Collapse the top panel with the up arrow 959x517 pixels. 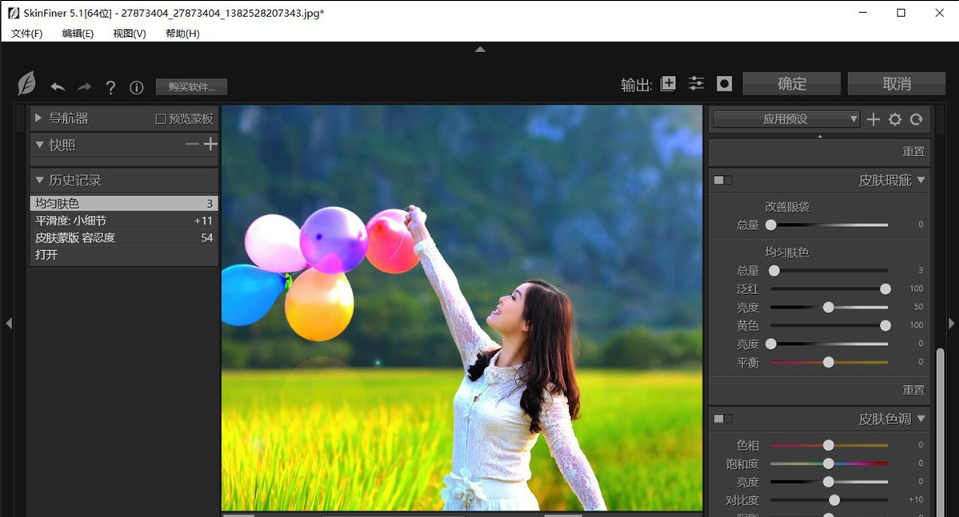(480, 49)
